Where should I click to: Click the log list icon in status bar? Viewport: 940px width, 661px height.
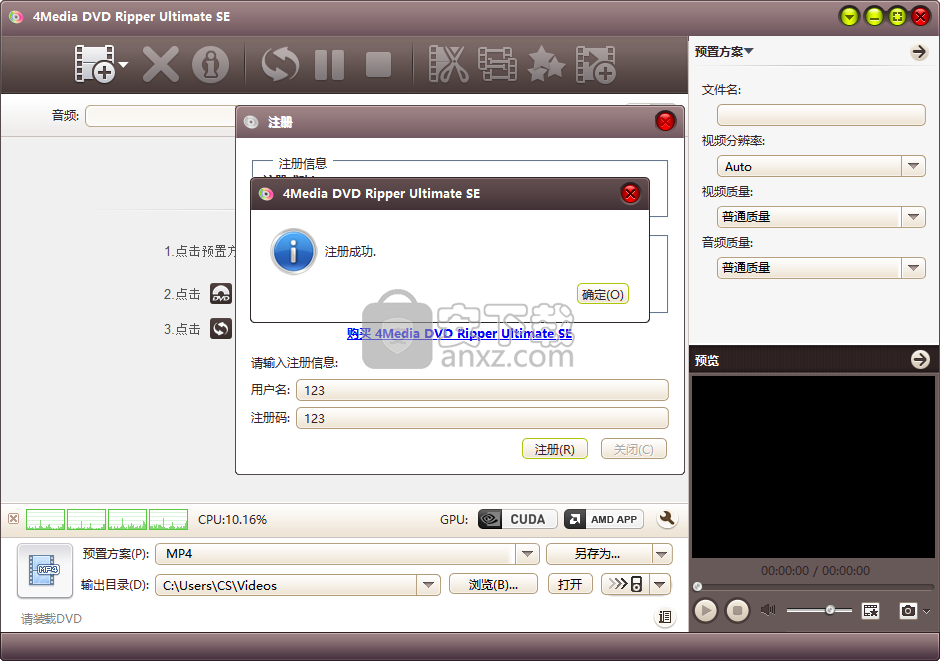(664, 617)
